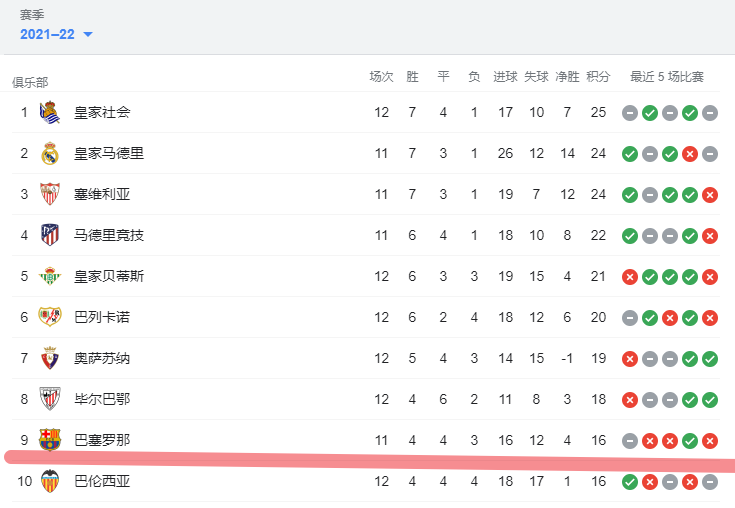The image size is (735, 508).
Task: Click 皇家马德里's red loss result icon
Action: (690, 154)
